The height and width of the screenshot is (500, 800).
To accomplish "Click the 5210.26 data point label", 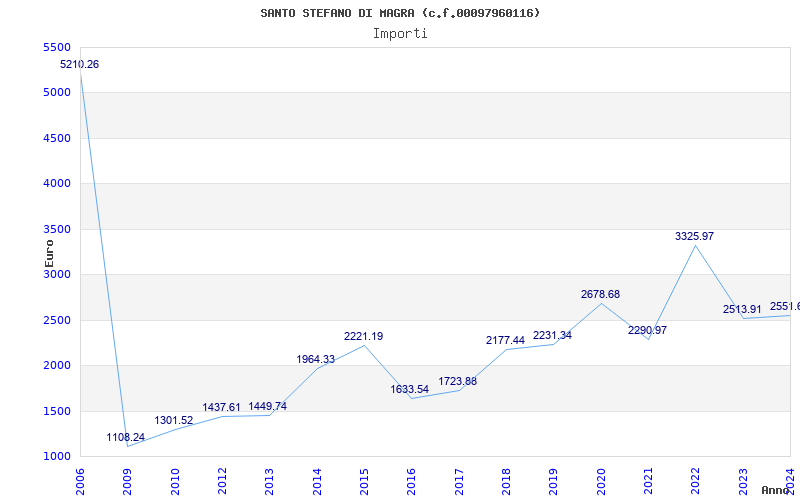I will [80, 64].
